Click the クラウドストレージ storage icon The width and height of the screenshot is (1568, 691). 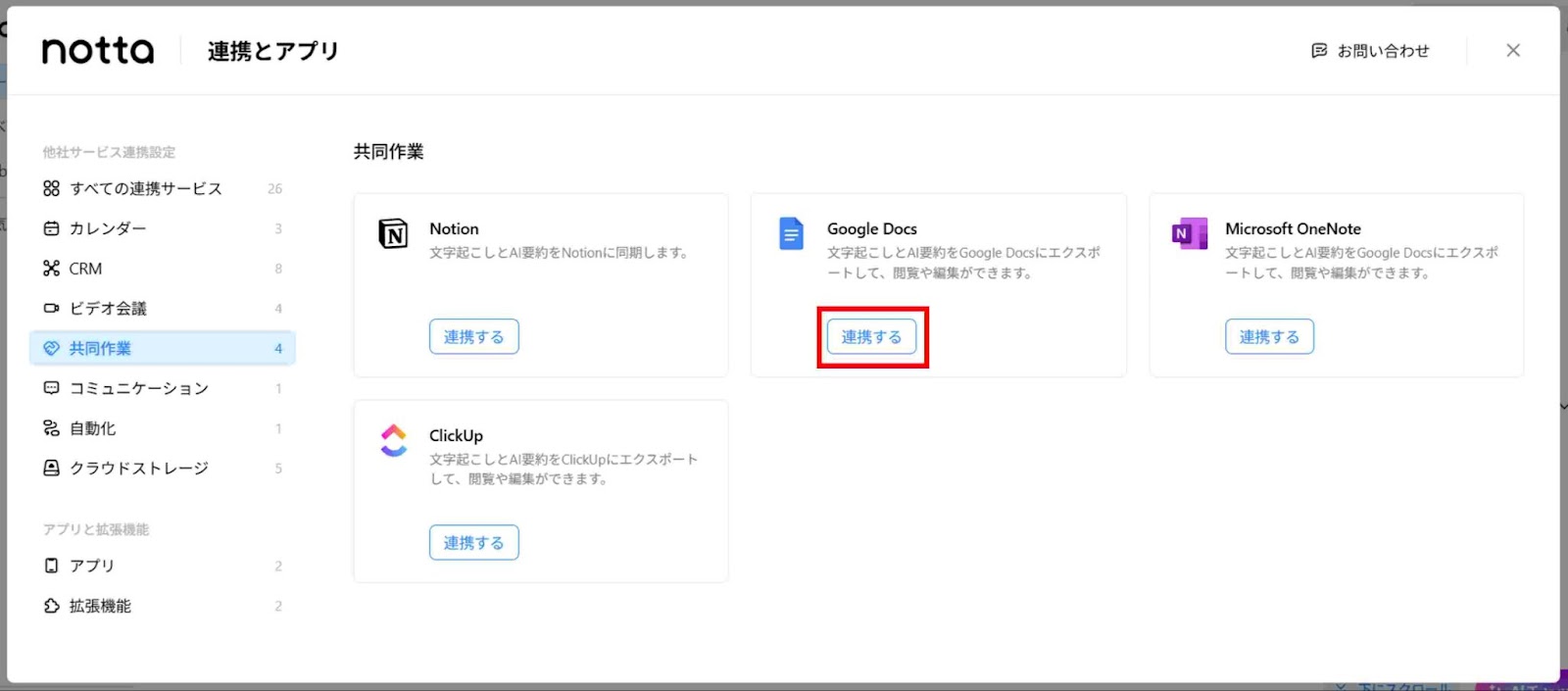pos(52,469)
